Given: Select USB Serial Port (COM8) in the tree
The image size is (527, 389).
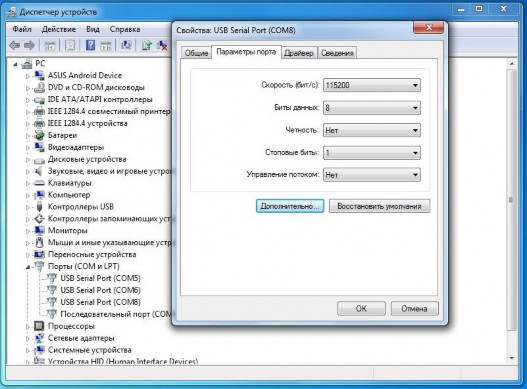Looking at the screenshot, I should pos(100,302).
